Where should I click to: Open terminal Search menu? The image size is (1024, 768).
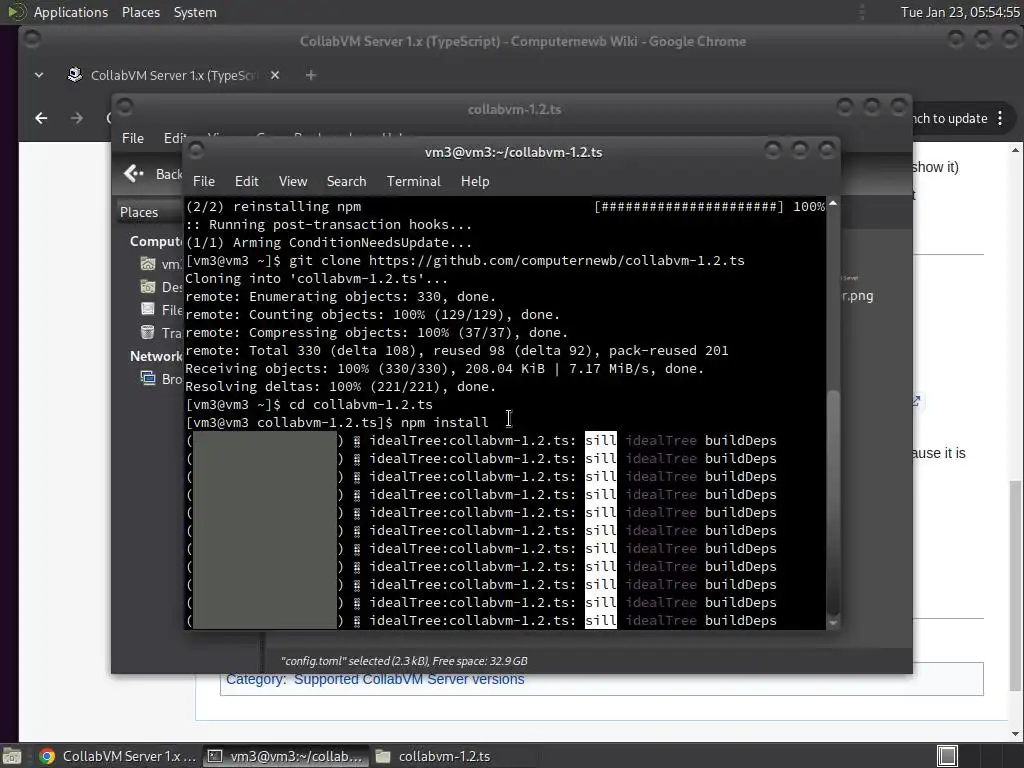pos(346,181)
